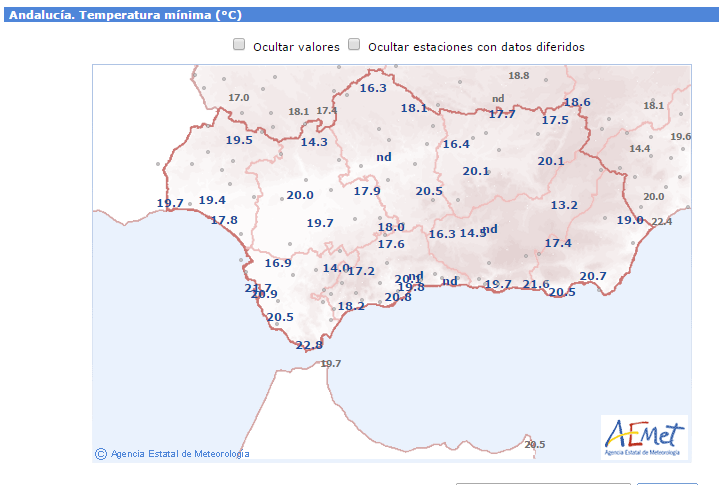Enable 'Ocultar estaciones con datos diferidos' checkbox
The height and width of the screenshot is (485, 719).
point(354,45)
